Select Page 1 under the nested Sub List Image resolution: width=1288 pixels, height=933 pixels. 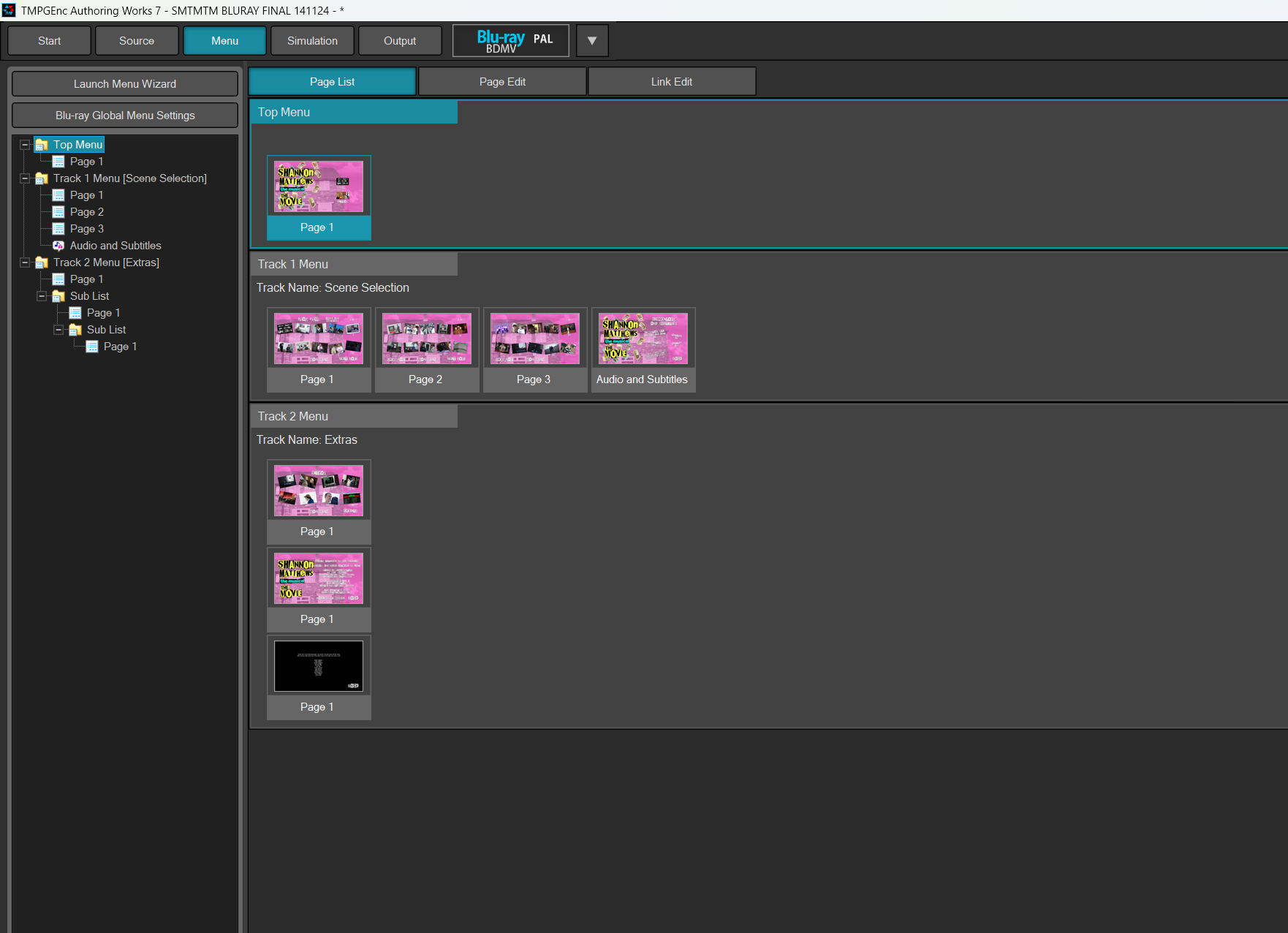(121, 347)
